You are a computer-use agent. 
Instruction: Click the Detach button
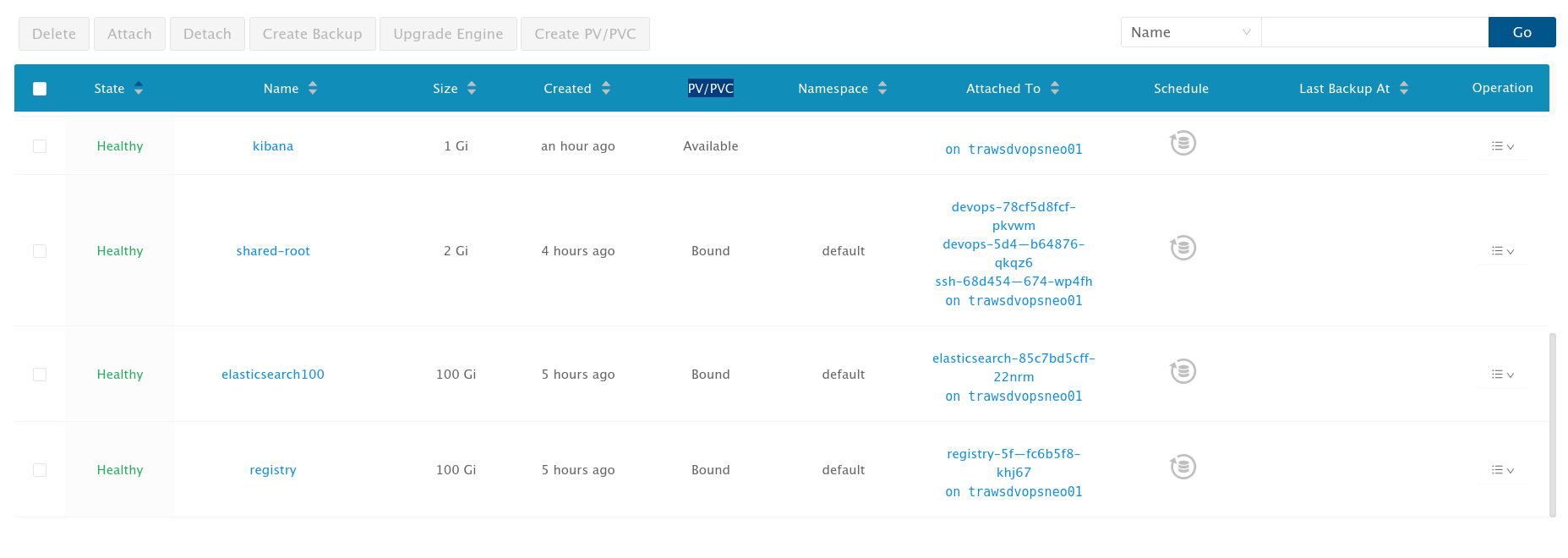click(x=207, y=34)
